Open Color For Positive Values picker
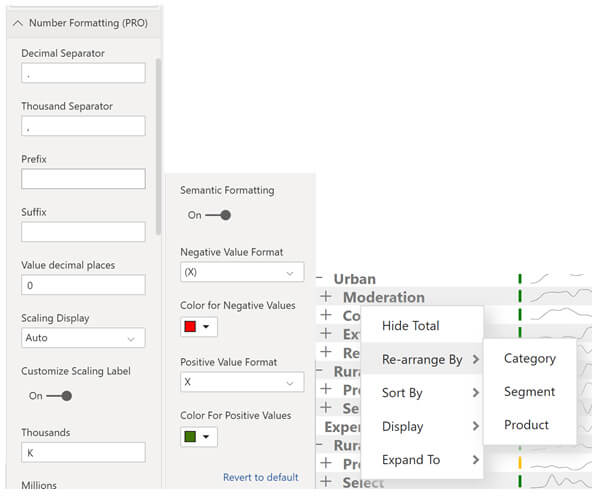Screen dimensions: 598x496 pos(199,437)
